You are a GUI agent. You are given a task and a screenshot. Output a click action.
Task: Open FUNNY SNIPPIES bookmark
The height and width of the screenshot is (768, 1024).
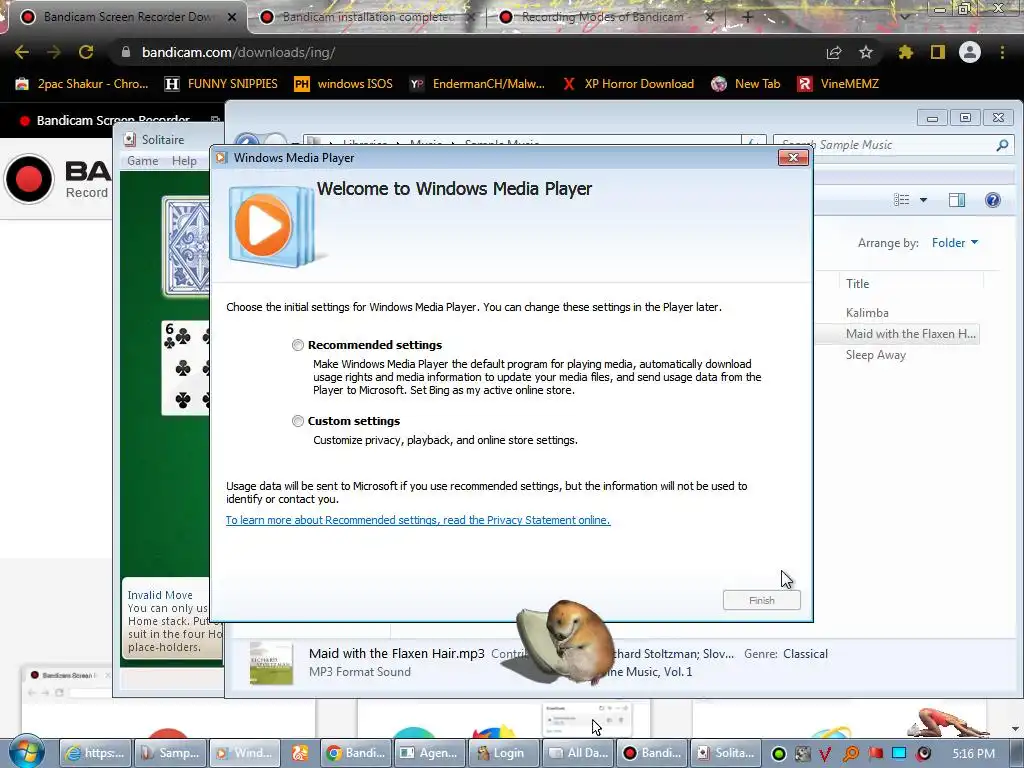point(221,84)
